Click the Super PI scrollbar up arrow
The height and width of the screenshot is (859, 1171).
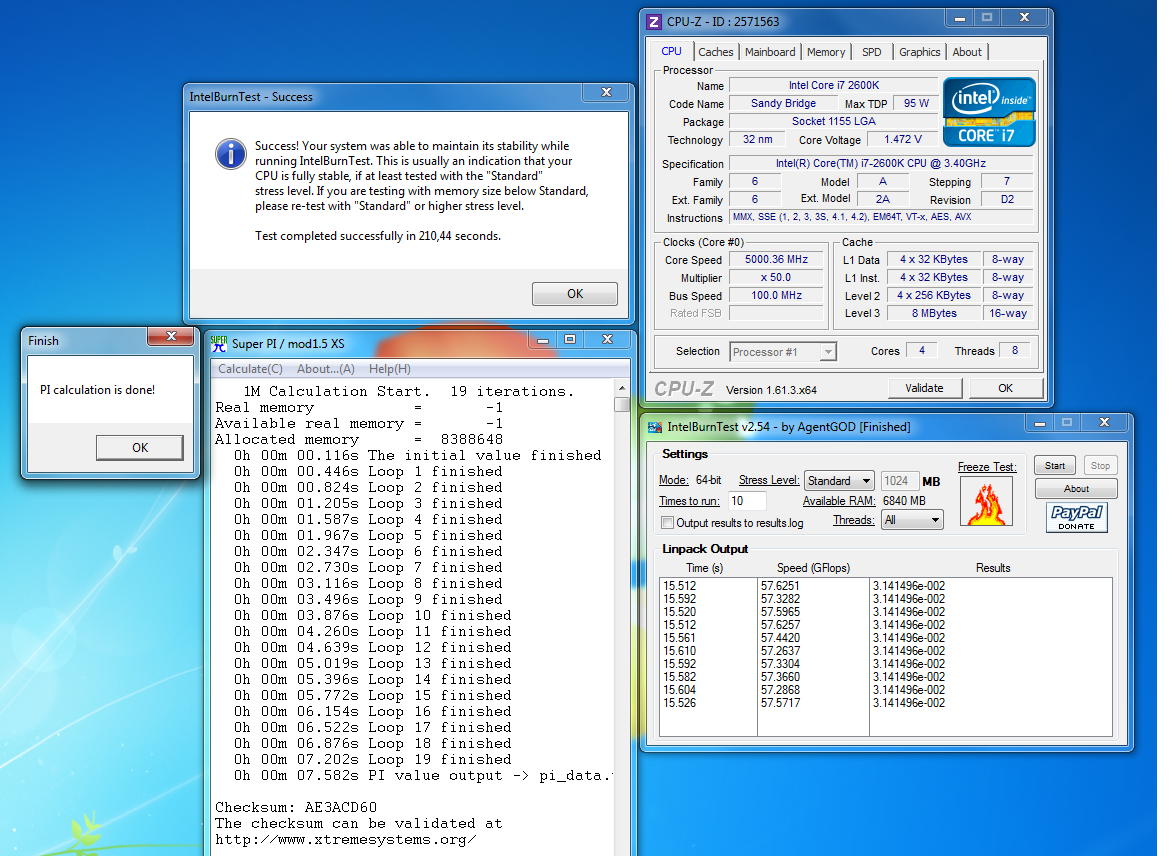(x=621, y=388)
